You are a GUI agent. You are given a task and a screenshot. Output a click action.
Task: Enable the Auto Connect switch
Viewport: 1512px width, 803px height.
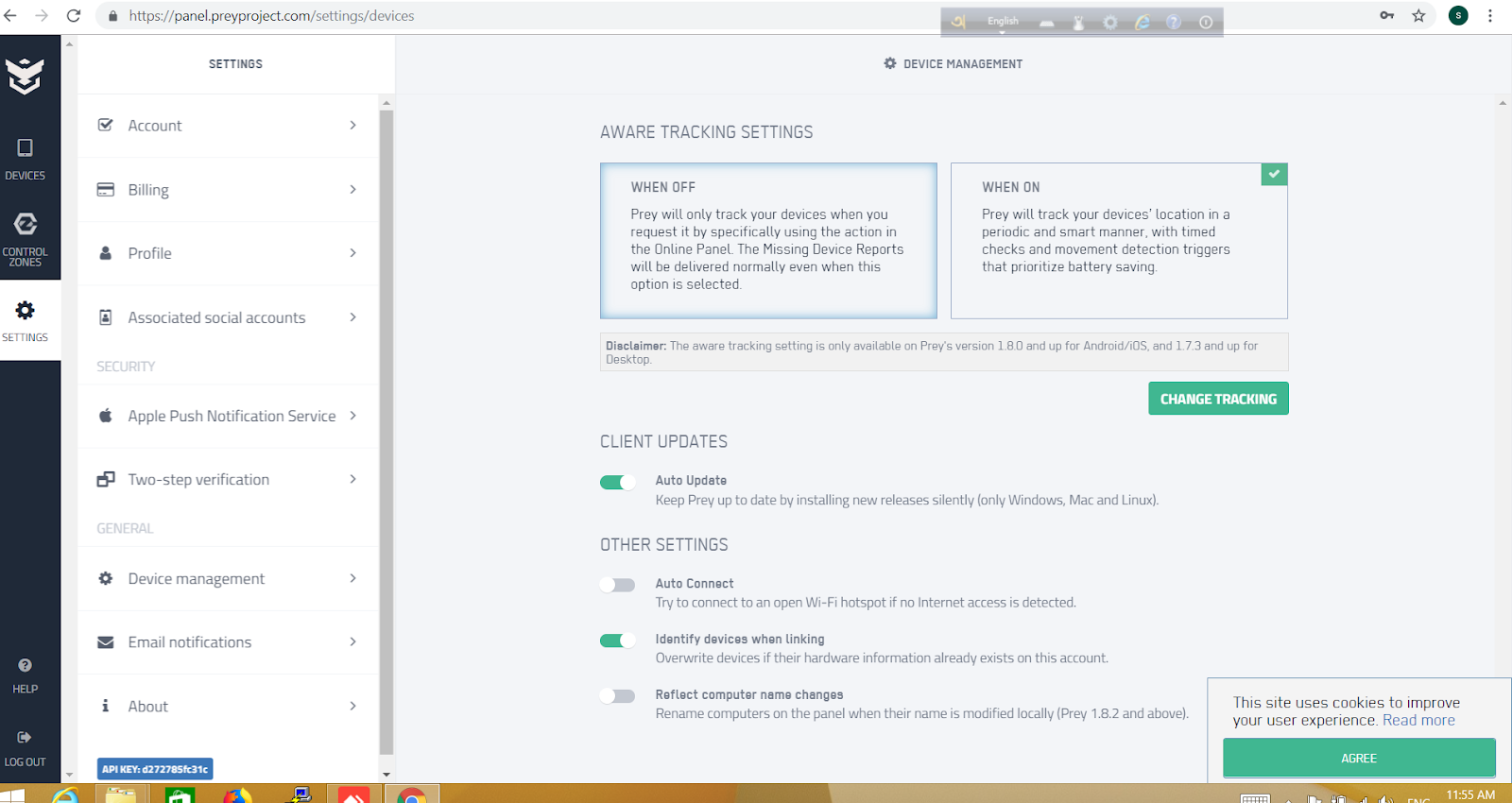(x=617, y=585)
